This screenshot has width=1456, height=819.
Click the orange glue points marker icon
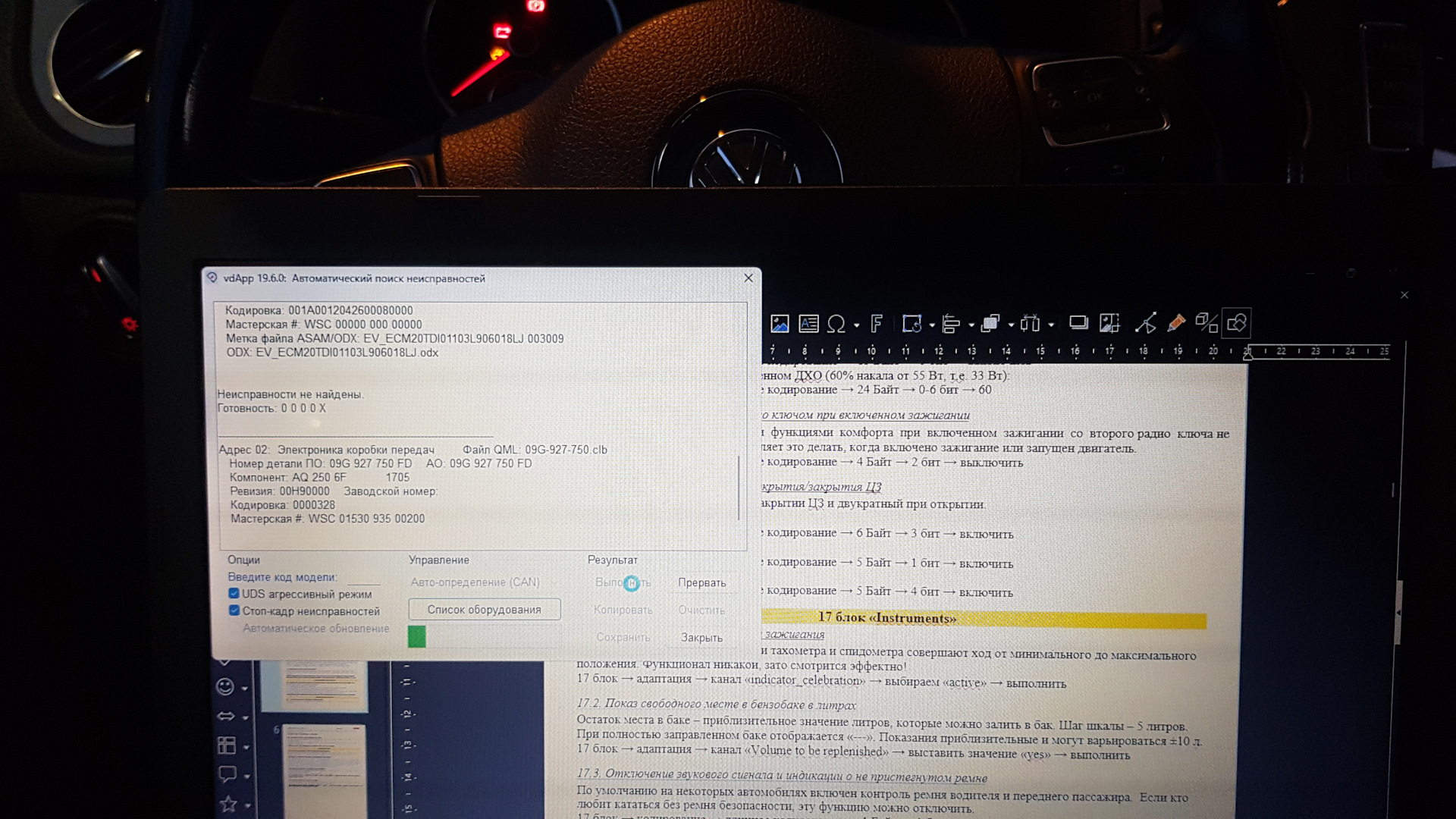pos(1176,324)
